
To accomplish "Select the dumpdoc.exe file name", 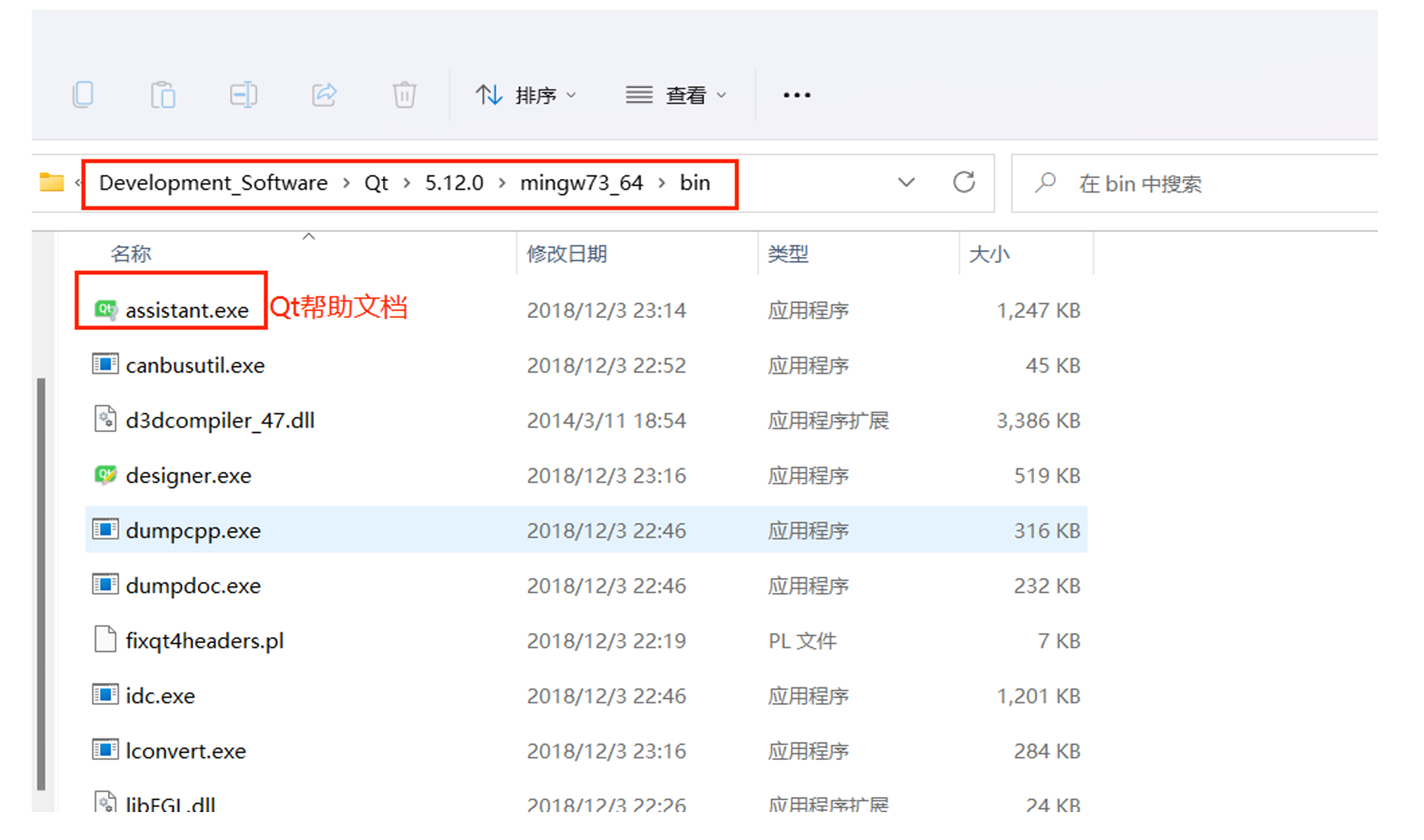I will [x=193, y=586].
